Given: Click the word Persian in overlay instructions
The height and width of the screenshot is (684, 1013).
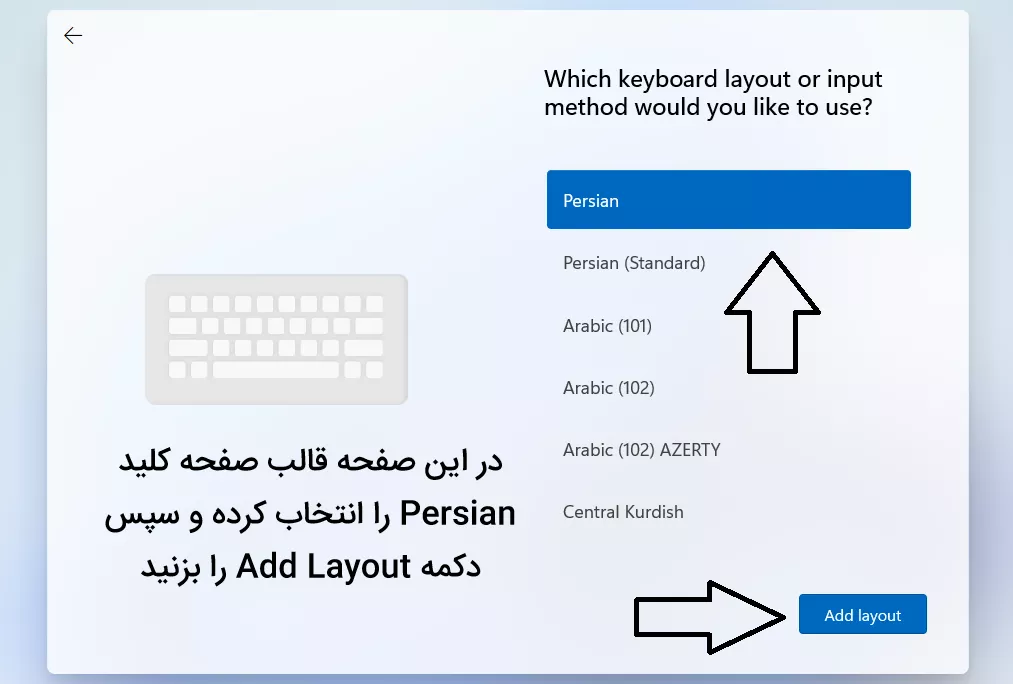Looking at the screenshot, I should pyautogui.click(x=457, y=513).
